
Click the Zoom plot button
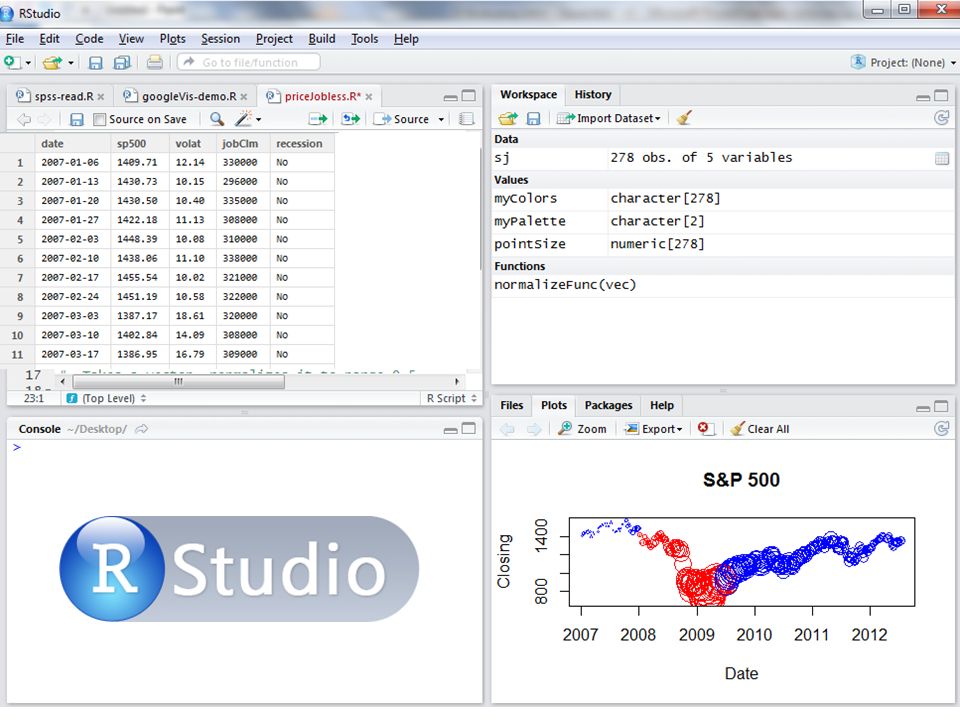coord(582,429)
